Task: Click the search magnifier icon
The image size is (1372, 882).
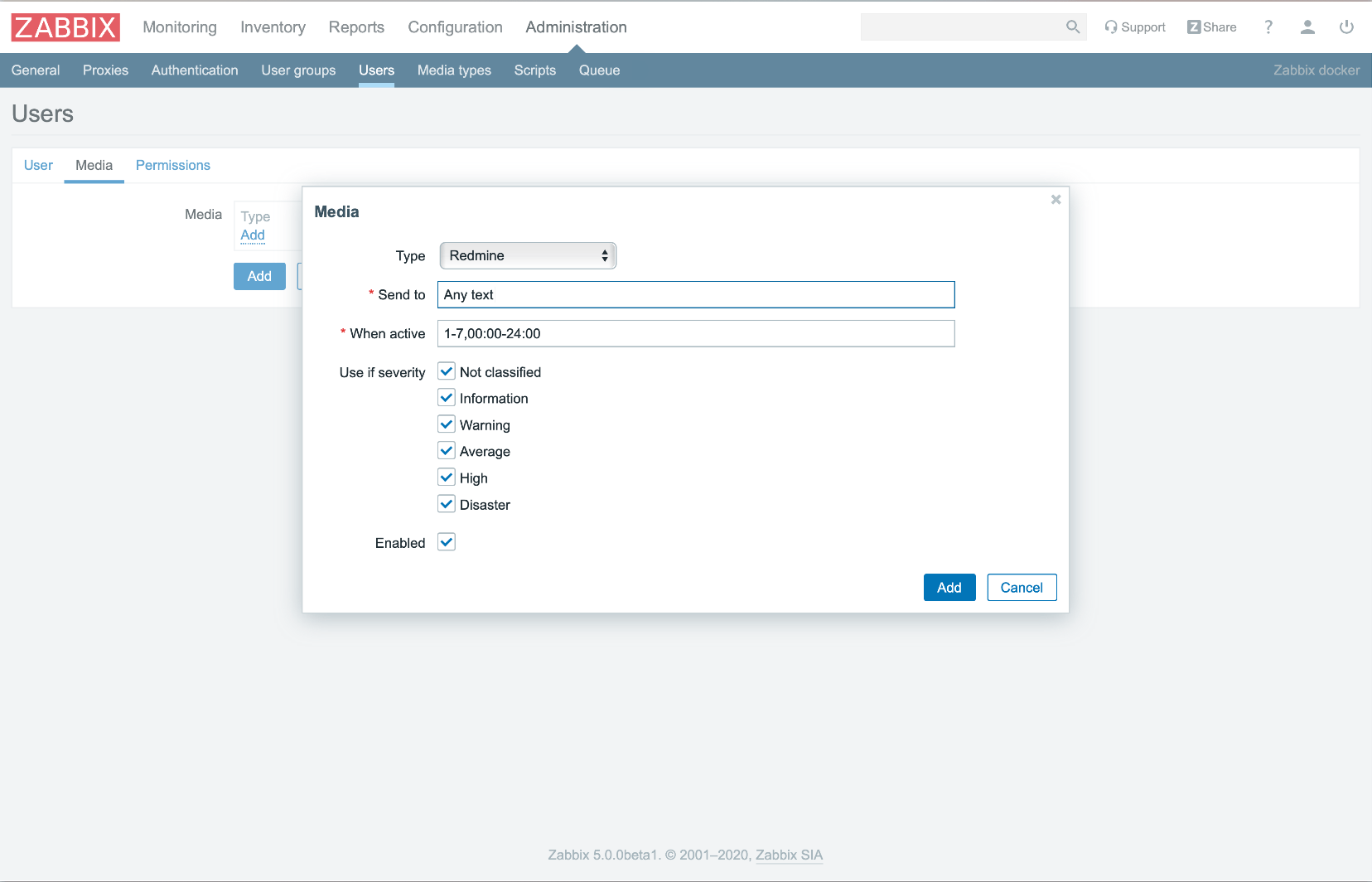Action: [x=1073, y=27]
